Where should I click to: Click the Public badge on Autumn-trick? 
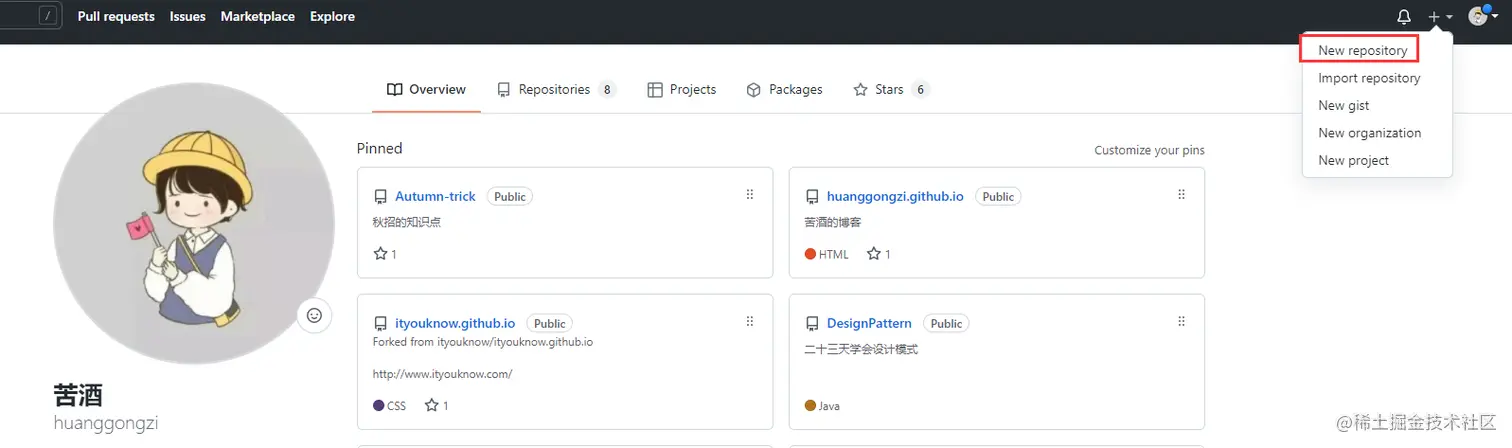pyautogui.click(x=510, y=197)
